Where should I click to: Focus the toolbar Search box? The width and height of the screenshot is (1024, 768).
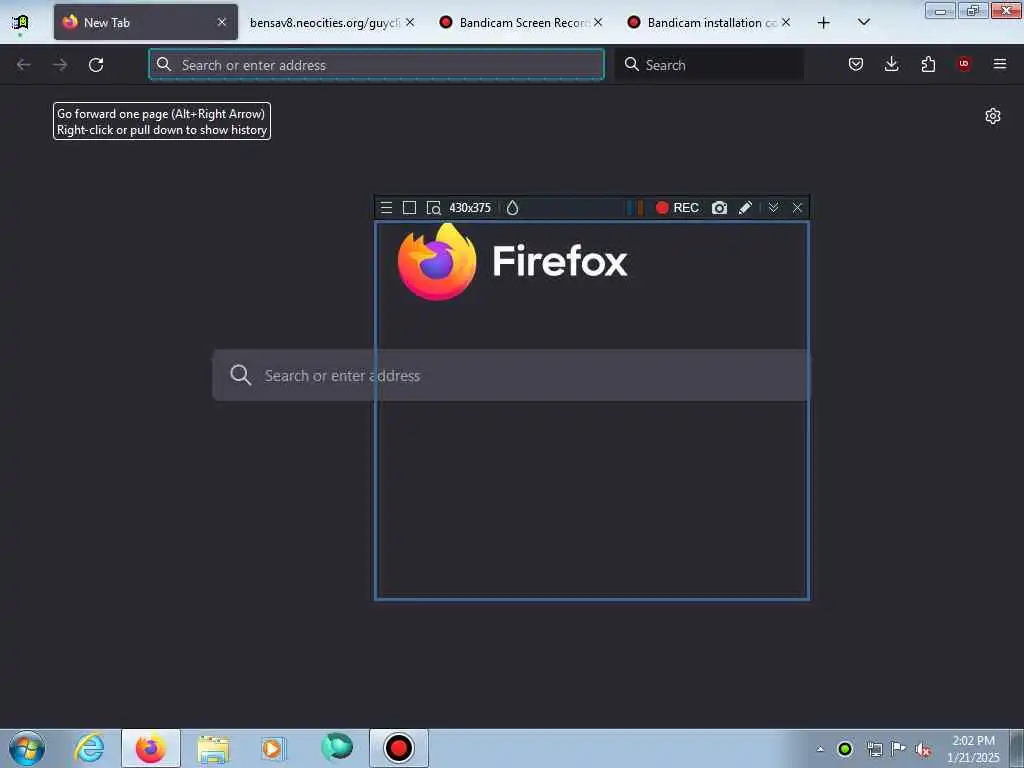pos(709,65)
